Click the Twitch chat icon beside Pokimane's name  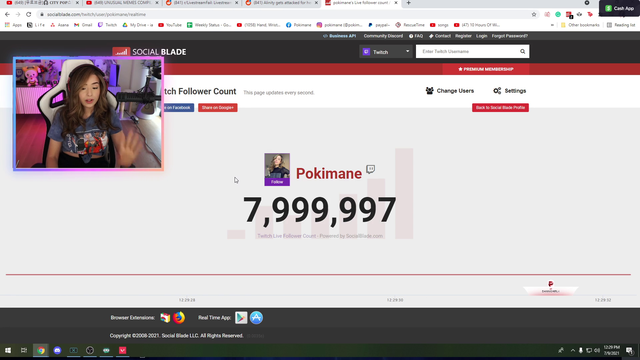tap(370, 169)
